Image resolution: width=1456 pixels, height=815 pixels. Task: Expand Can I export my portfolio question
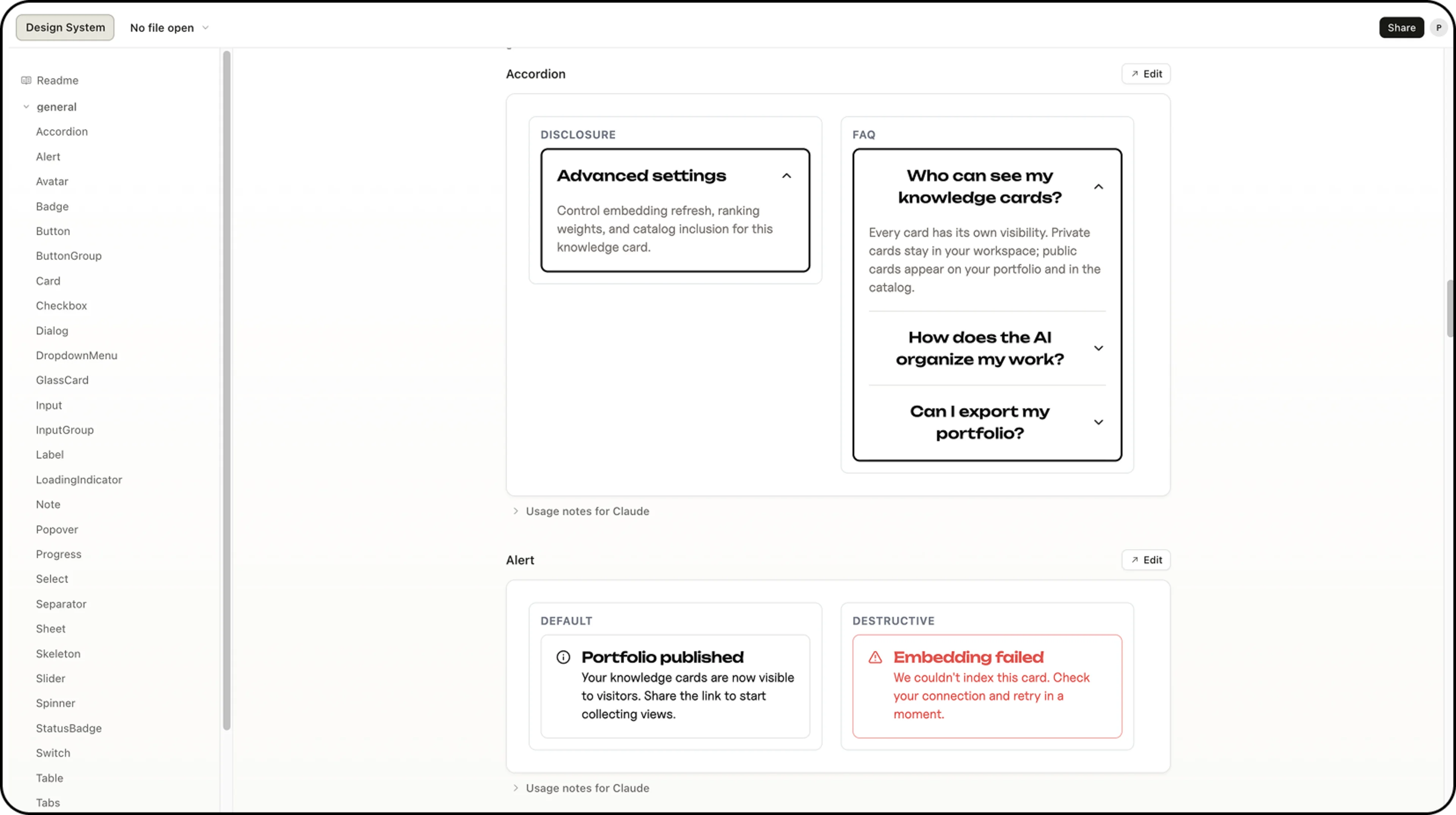point(1098,422)
